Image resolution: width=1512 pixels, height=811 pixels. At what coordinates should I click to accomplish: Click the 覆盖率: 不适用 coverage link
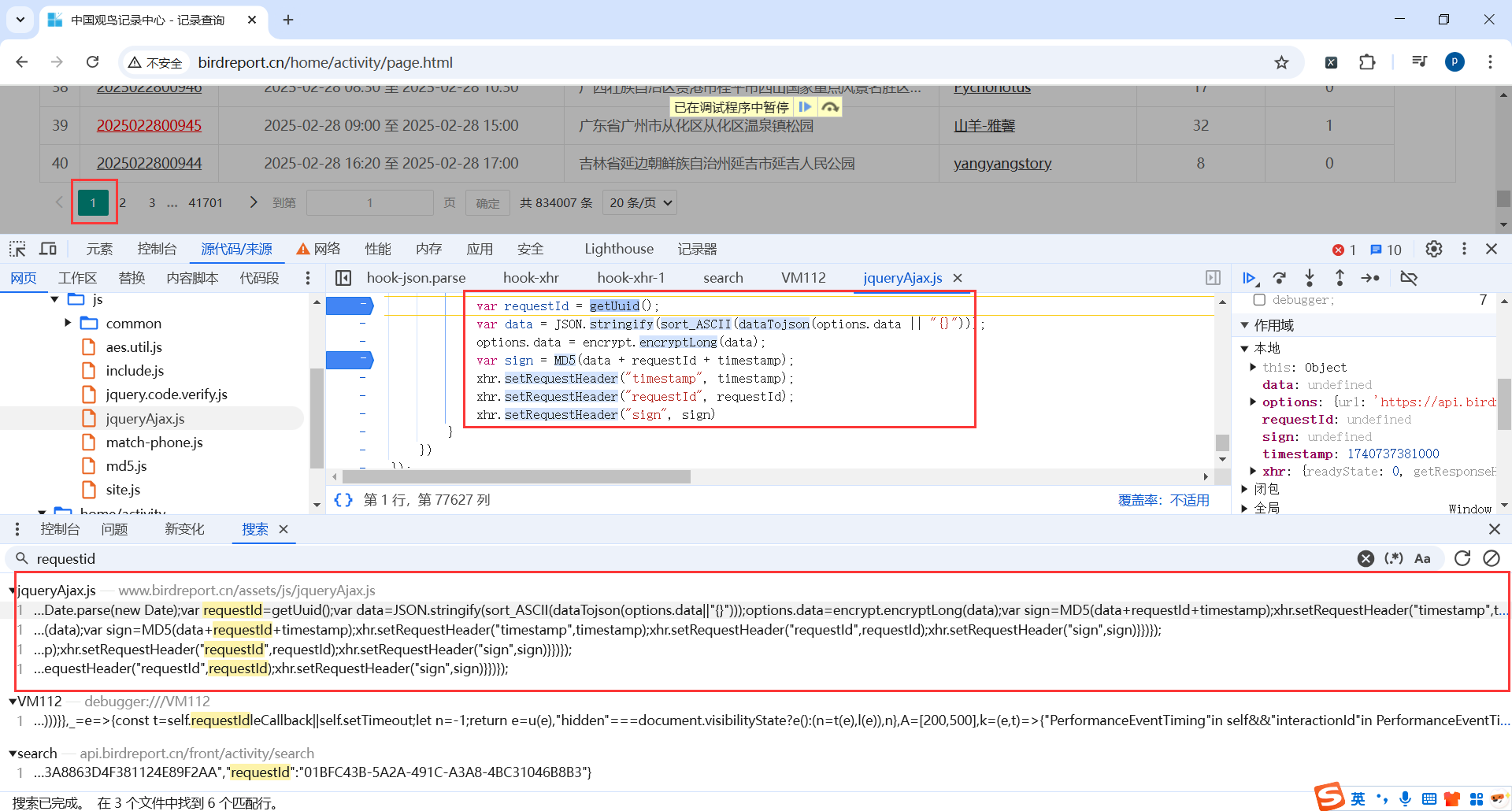tap(1163, 500)
